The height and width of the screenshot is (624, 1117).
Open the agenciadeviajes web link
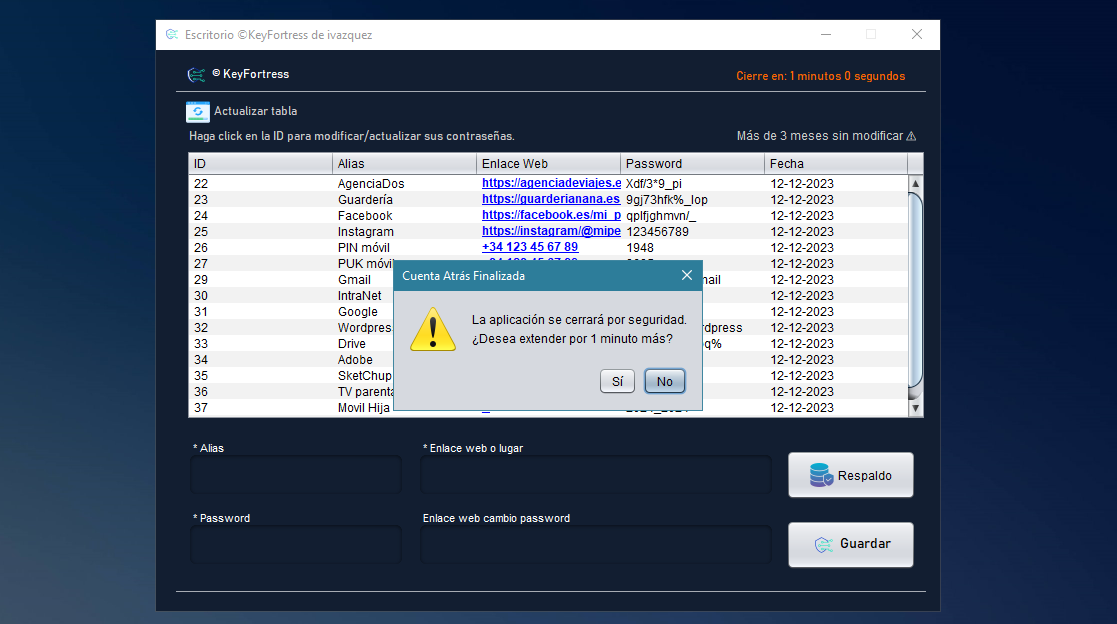551,184
